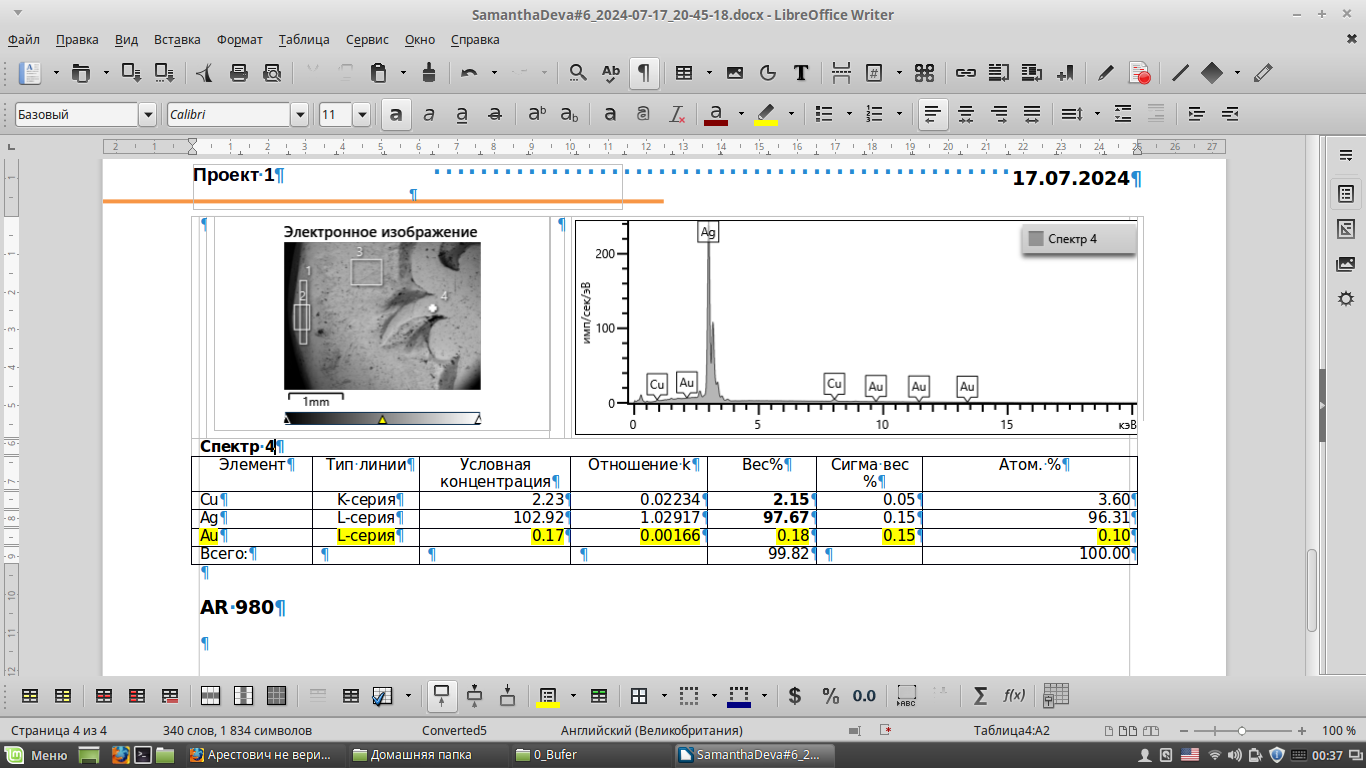Open the font name dropdown for Calibri
This screenshot has width=1366, height=768.
click(x=299, y=115)
